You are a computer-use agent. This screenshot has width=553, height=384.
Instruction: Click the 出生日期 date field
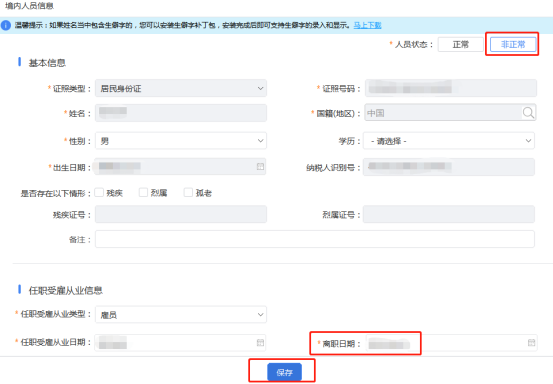coord(180,166)
